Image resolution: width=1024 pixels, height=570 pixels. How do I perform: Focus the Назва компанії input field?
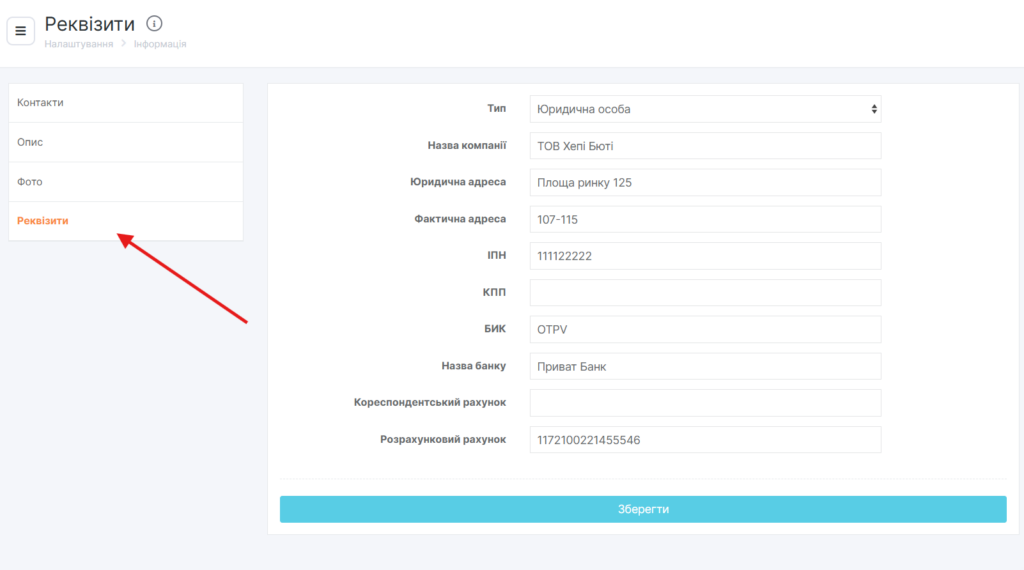705,146
